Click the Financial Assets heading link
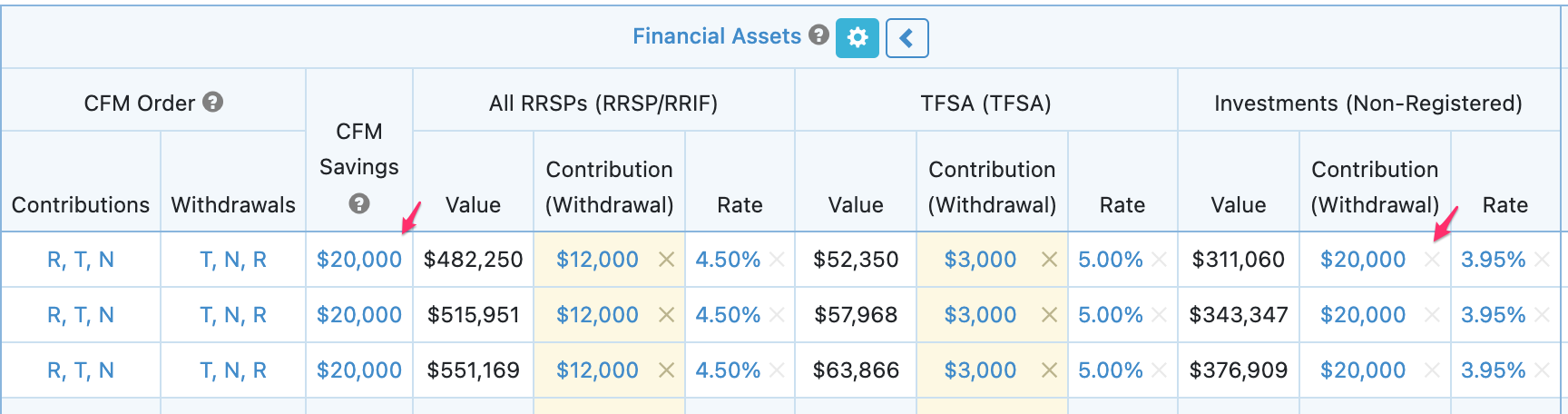This screenshot has height=414, width=1568. pyautogui.click(x=716, y=36)
